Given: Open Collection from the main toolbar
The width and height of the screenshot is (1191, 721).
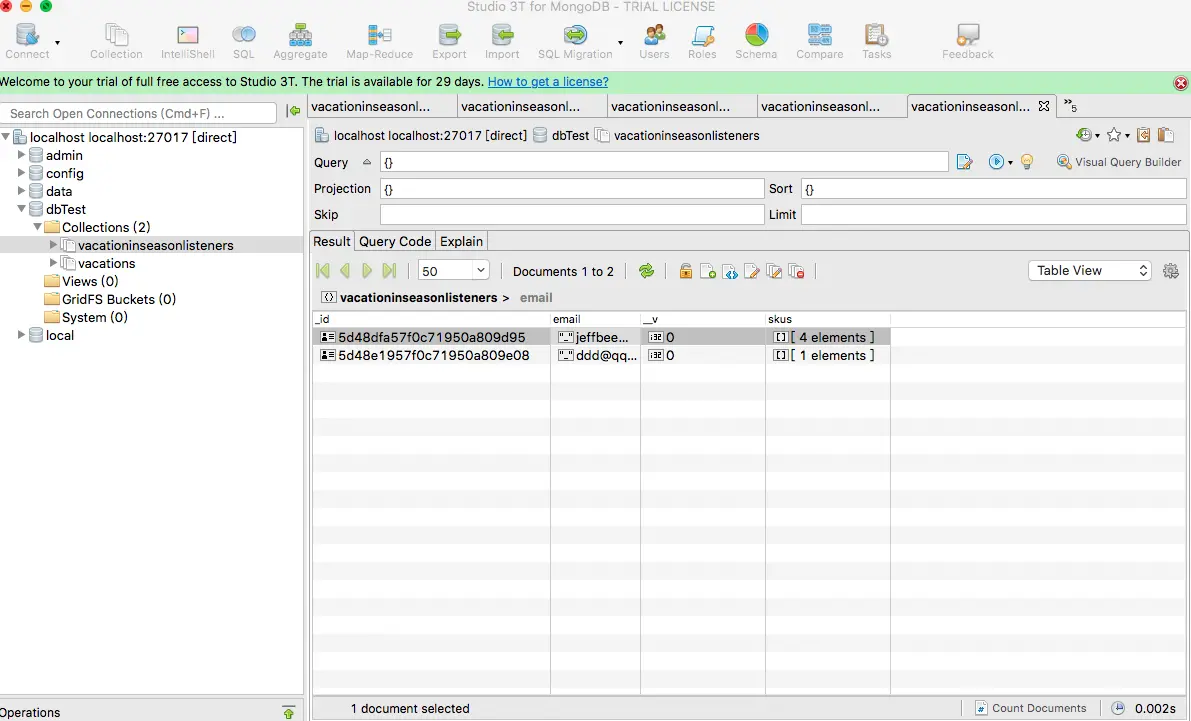Looking at the screenshot, I should (x=116, y=41).
